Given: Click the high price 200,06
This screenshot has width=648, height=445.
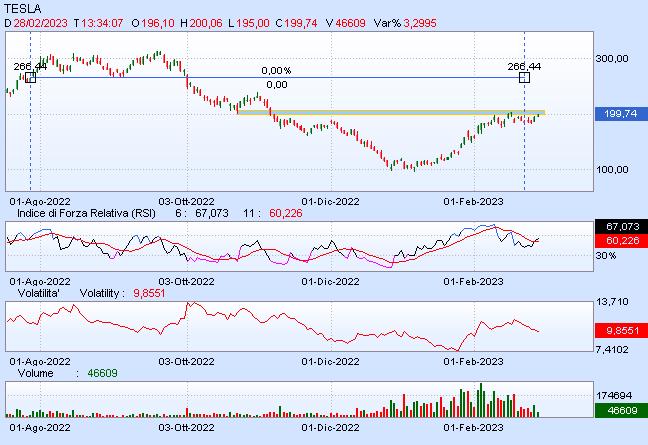Looking at the screenshot, I should pyautogui.click(x=206, y=23).
